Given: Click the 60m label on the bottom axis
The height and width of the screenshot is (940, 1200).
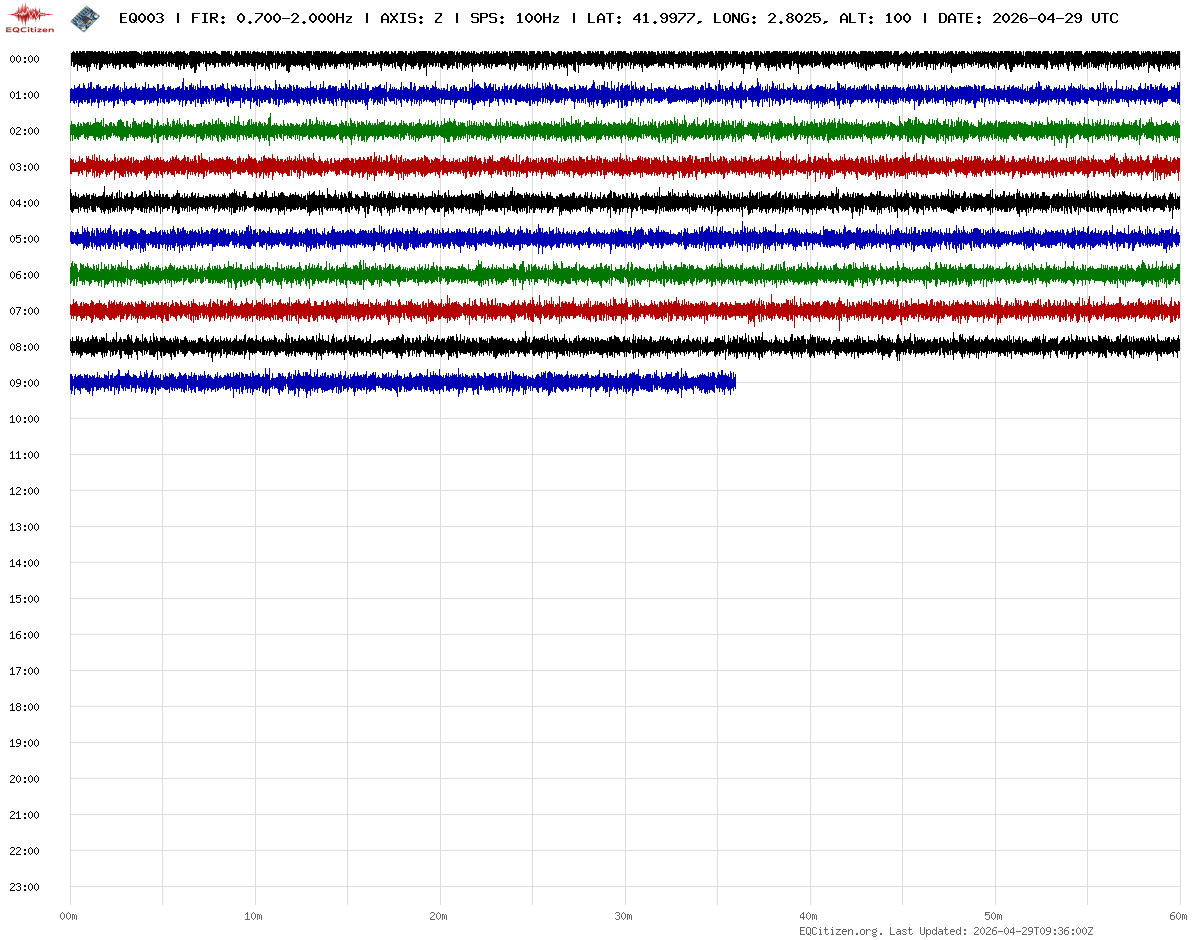Looking at the screenshot, I should coord(1178,916).
